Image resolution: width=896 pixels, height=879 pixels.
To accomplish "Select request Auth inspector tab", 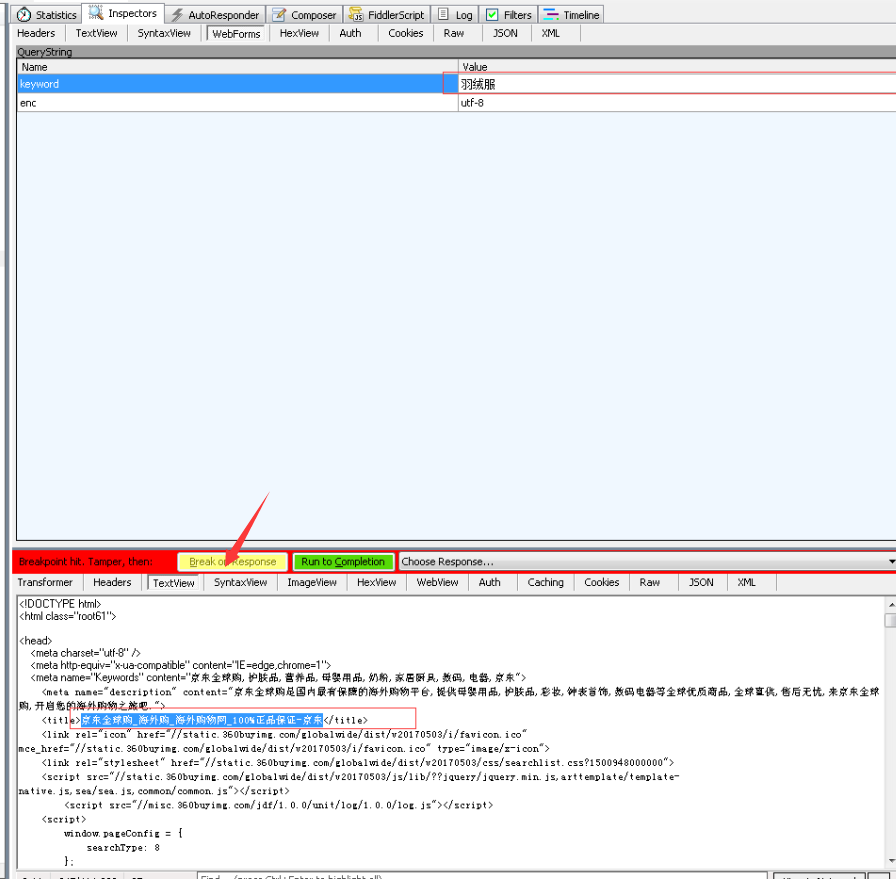I will (x=350, y=33).
